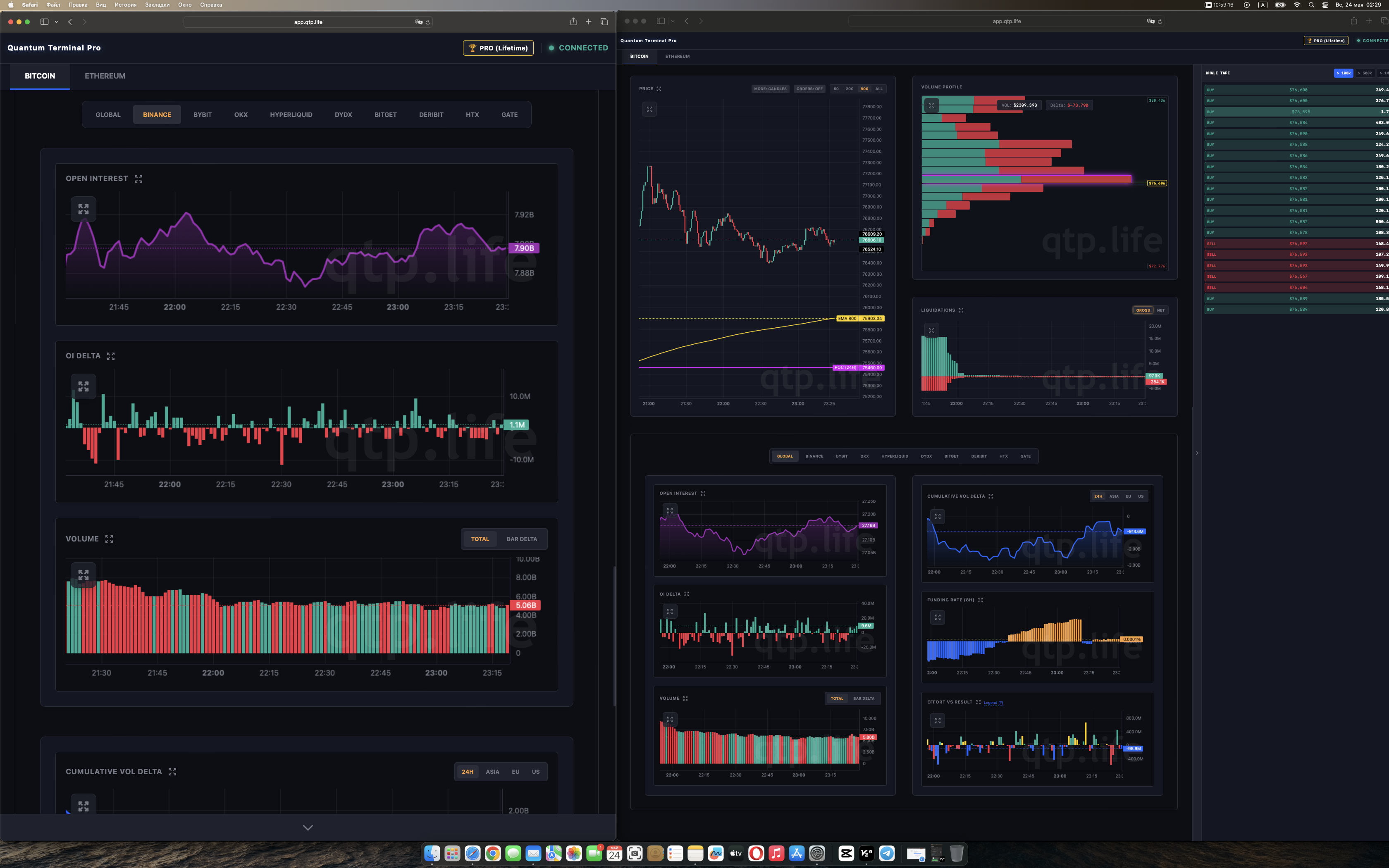1389x868 pixels.
Task: Reload the page in active Safari address bar
Action: click(427, 22)
